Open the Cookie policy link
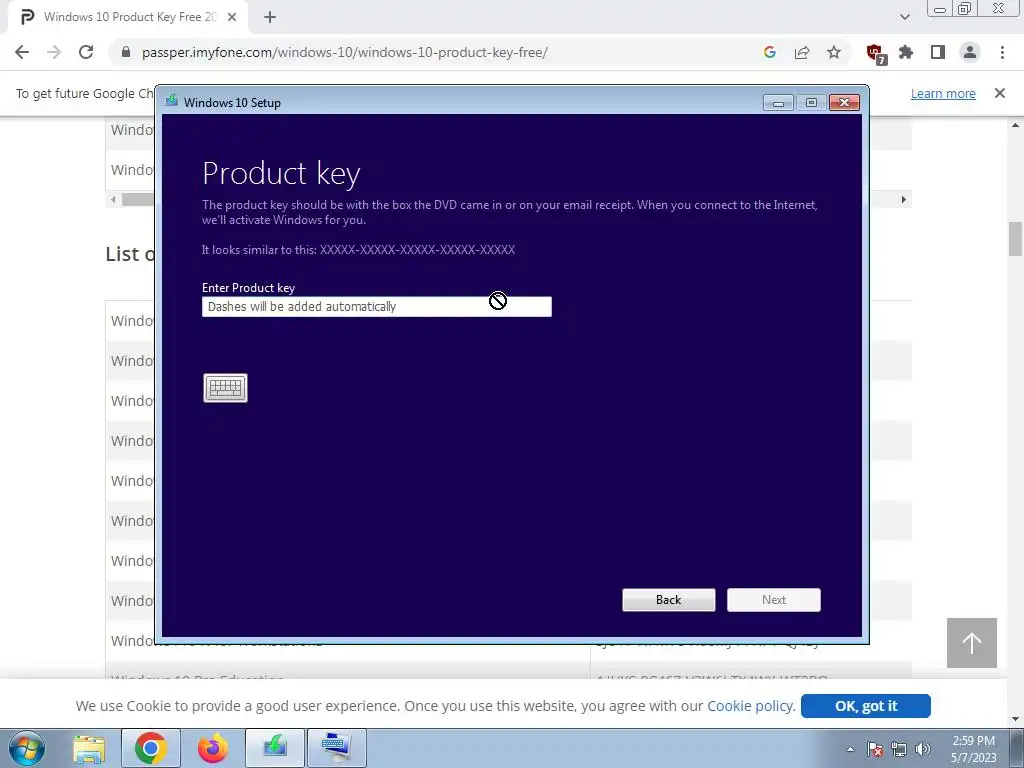Image resolution: width=1024 pixels, height=768 pixels. [x=751, y=706]
